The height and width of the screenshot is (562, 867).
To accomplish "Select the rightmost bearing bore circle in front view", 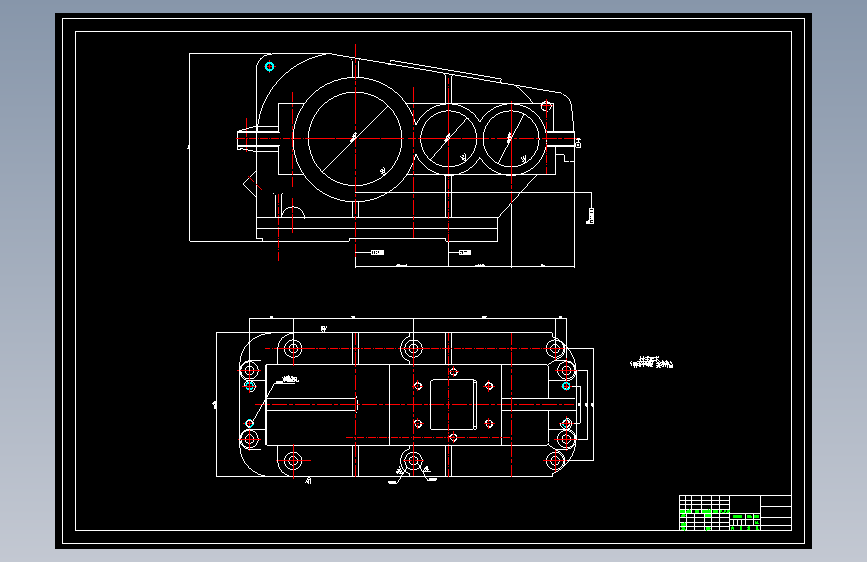I will [x=511, y=138].
